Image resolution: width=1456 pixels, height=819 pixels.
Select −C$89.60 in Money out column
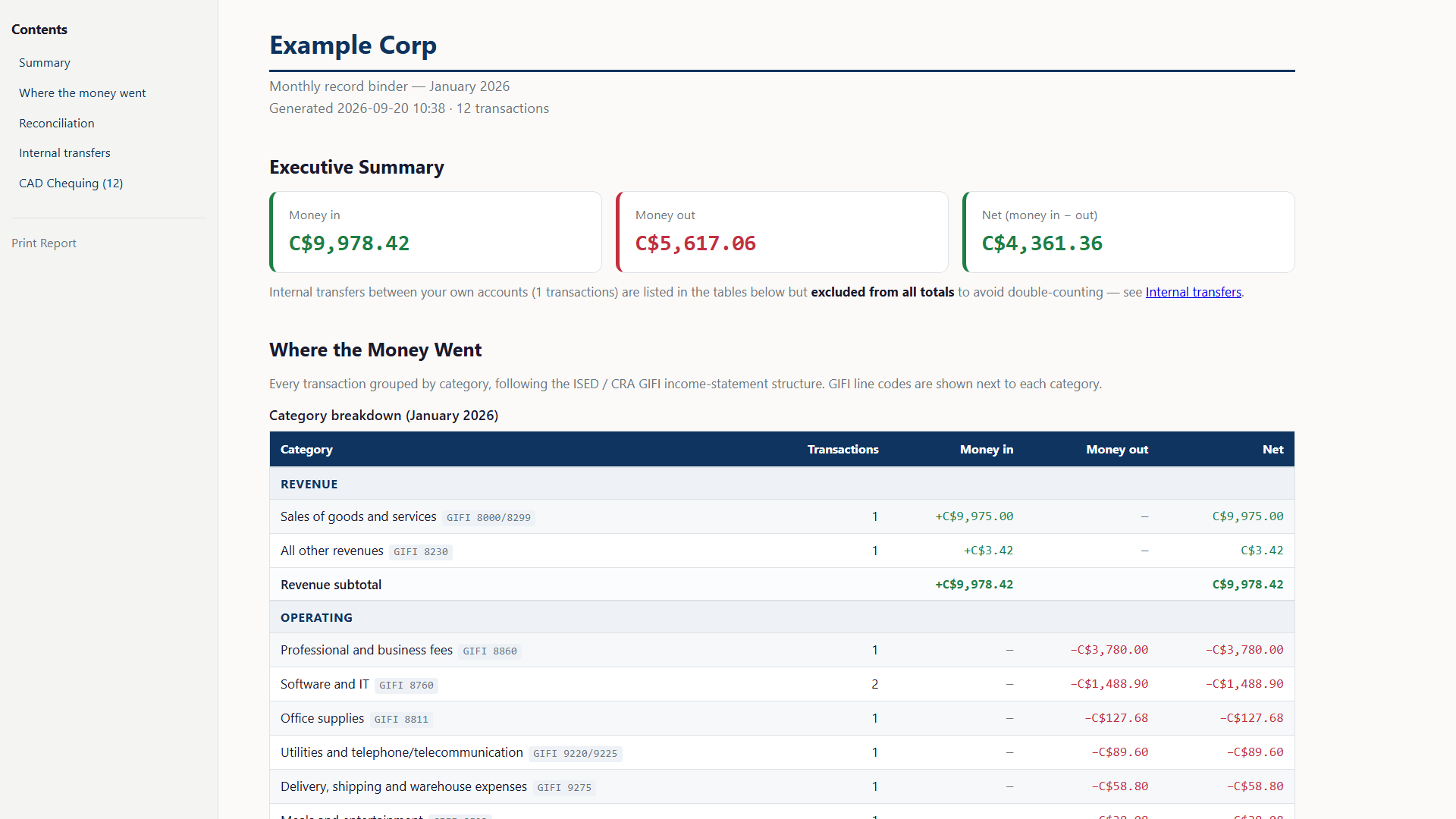1120,752
